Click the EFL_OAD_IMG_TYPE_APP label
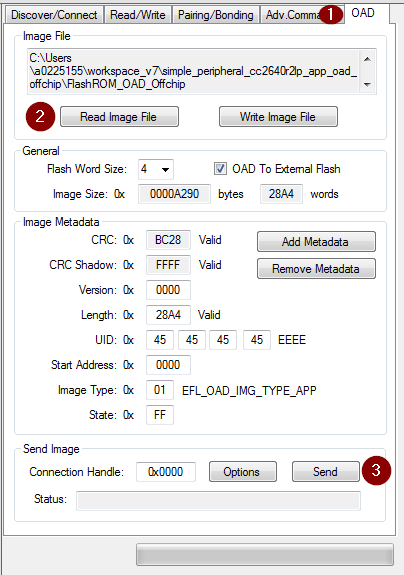This screenshot has height=575, width=404. tap(249, 391)
